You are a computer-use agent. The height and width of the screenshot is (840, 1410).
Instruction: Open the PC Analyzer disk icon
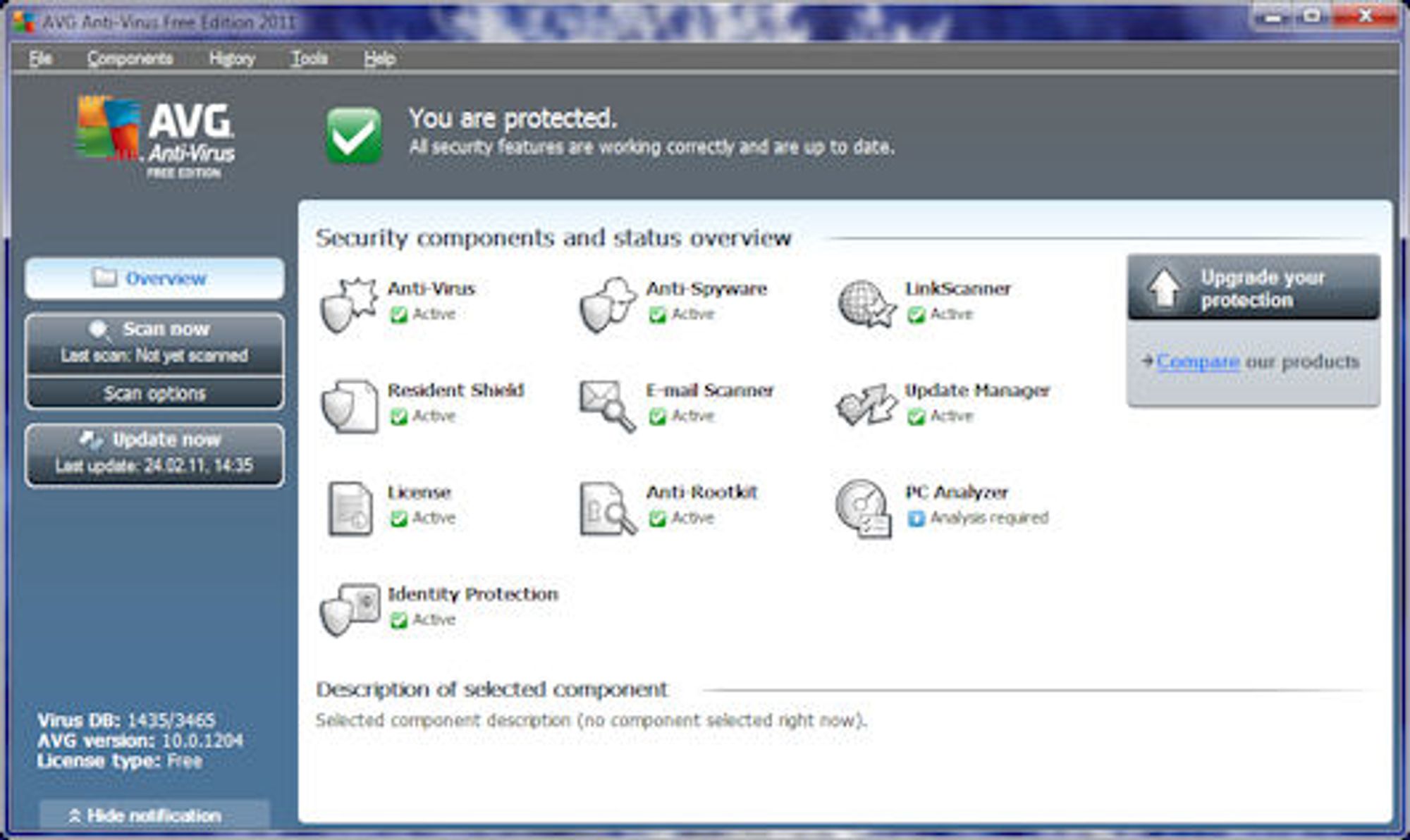(x=864, y=508)
